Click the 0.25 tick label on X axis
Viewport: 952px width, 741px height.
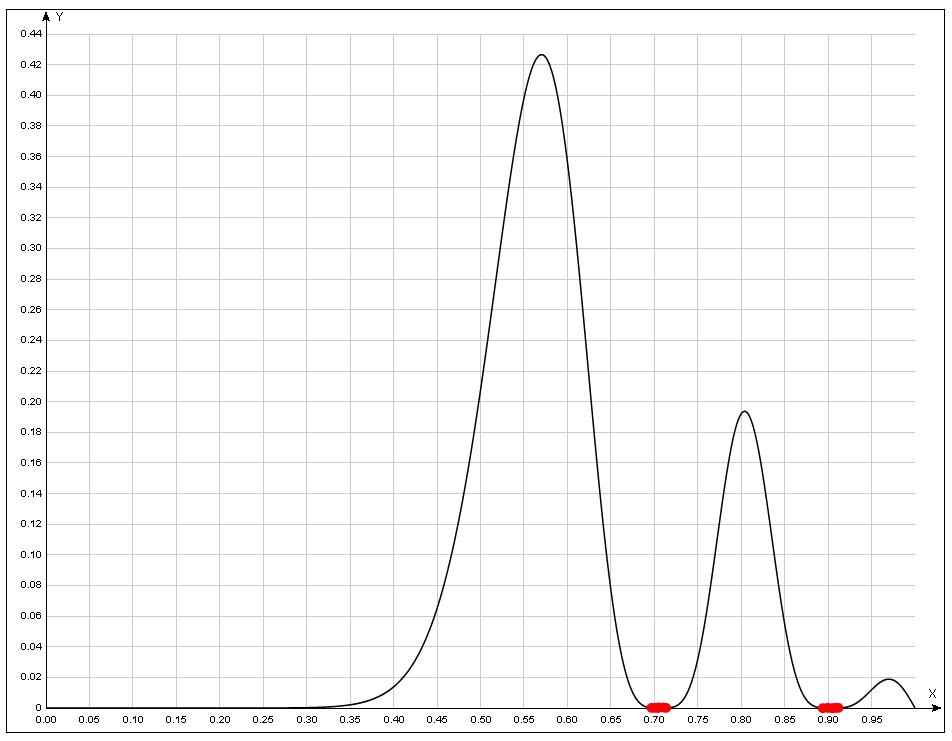[x=263, y=720]
